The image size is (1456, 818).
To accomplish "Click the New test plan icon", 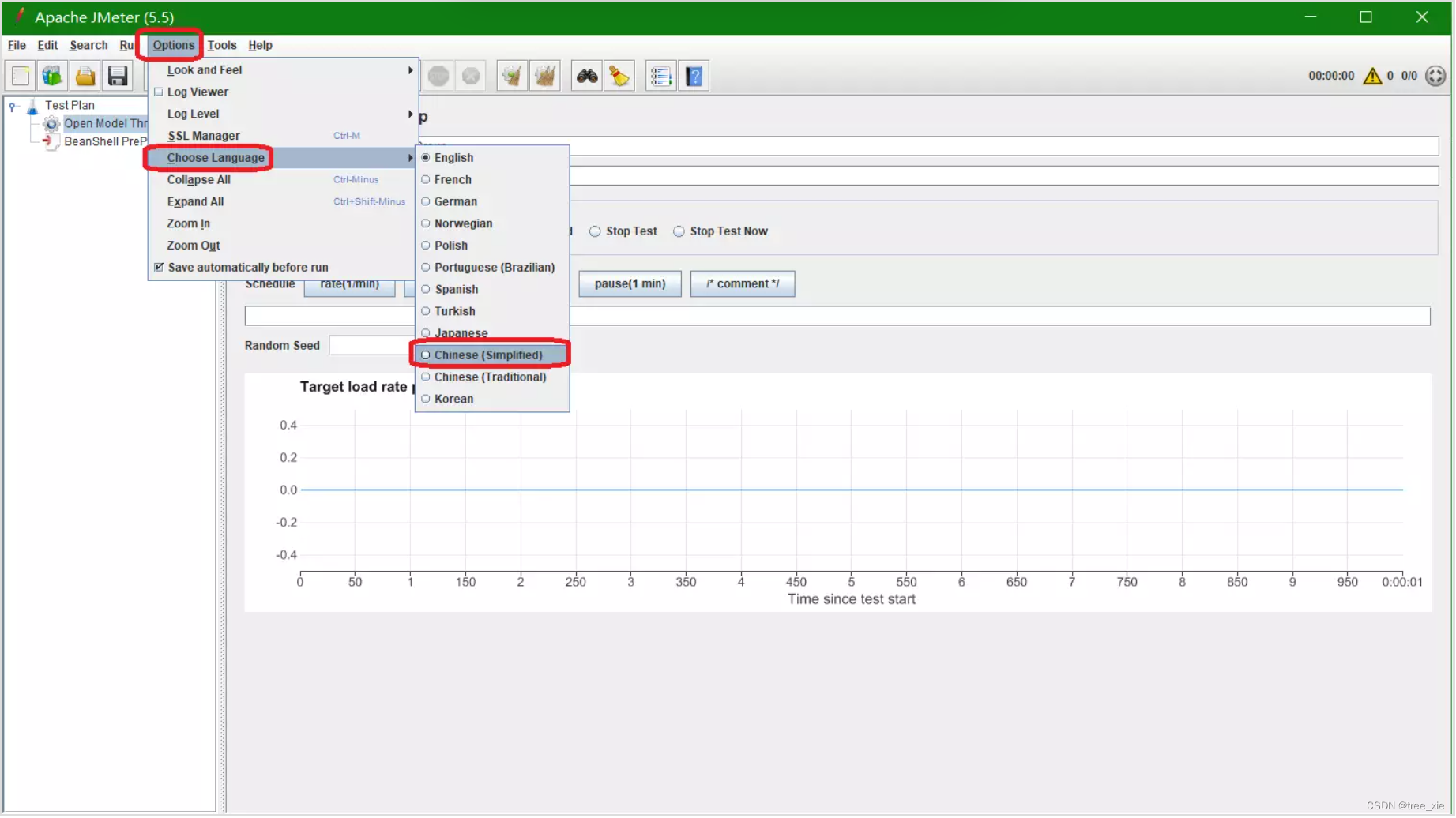I will 21,76.
